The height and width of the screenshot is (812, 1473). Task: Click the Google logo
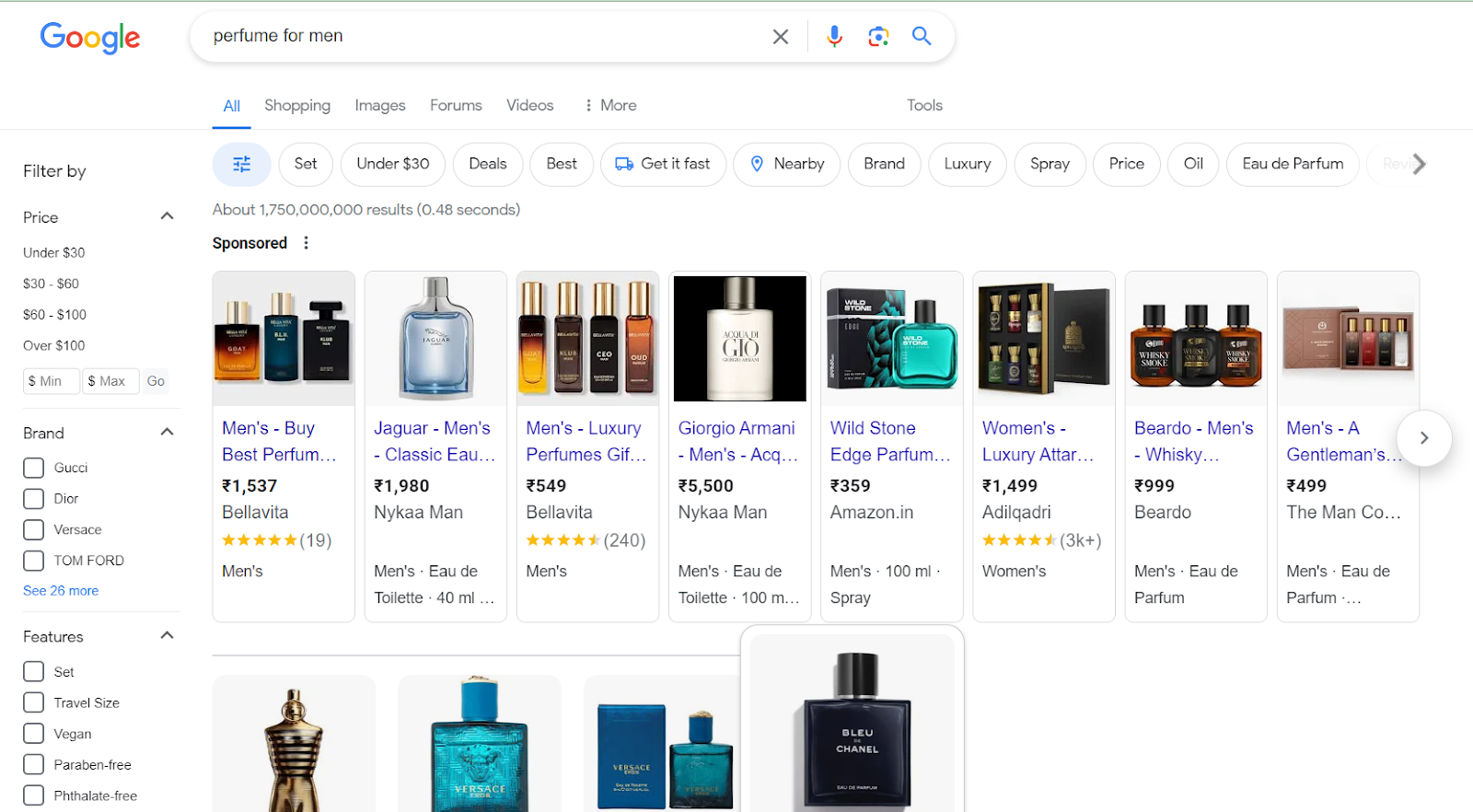pyautogui.click(x=90, y=37)
